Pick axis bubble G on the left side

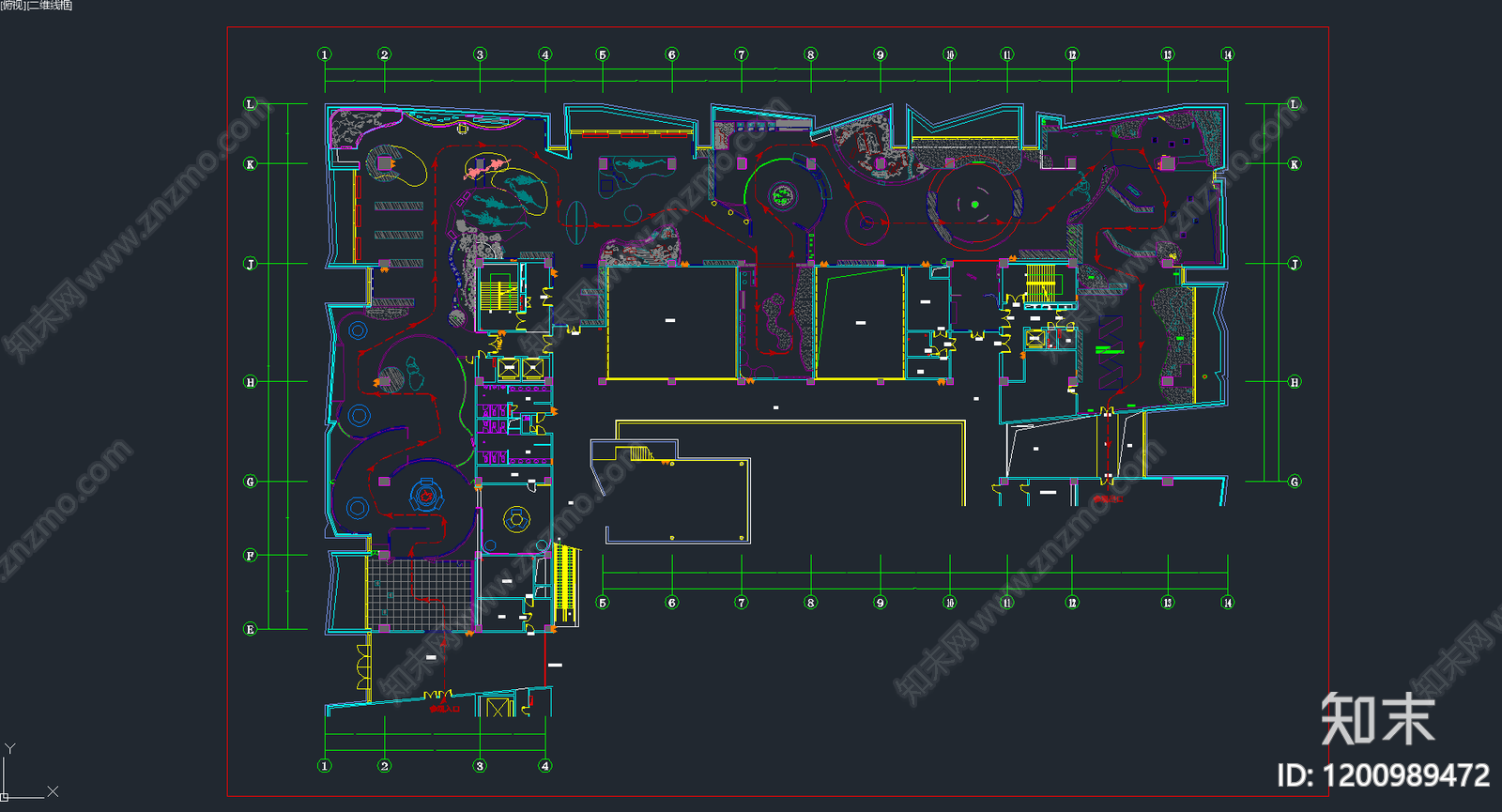click(x=251, y=482)
